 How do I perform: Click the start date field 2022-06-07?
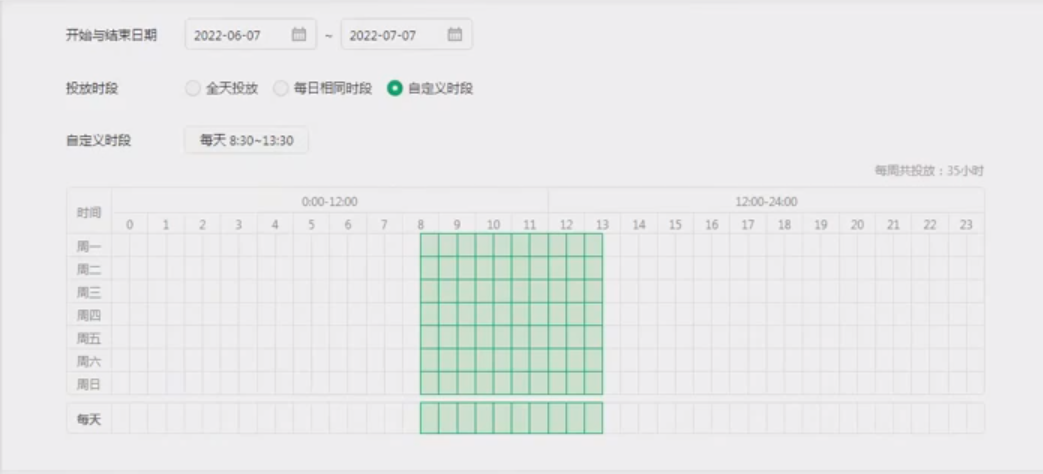[x=251, y=35]
